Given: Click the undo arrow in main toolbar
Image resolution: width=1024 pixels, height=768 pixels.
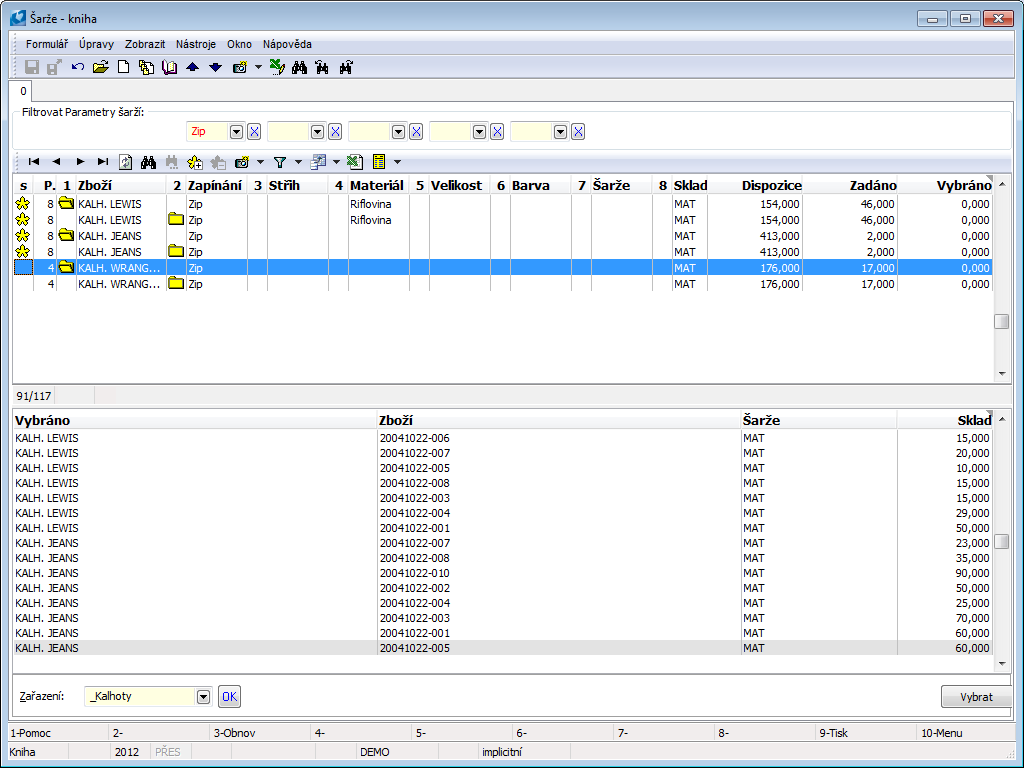Looking at the screenshot, I should (x=78, y=67).
